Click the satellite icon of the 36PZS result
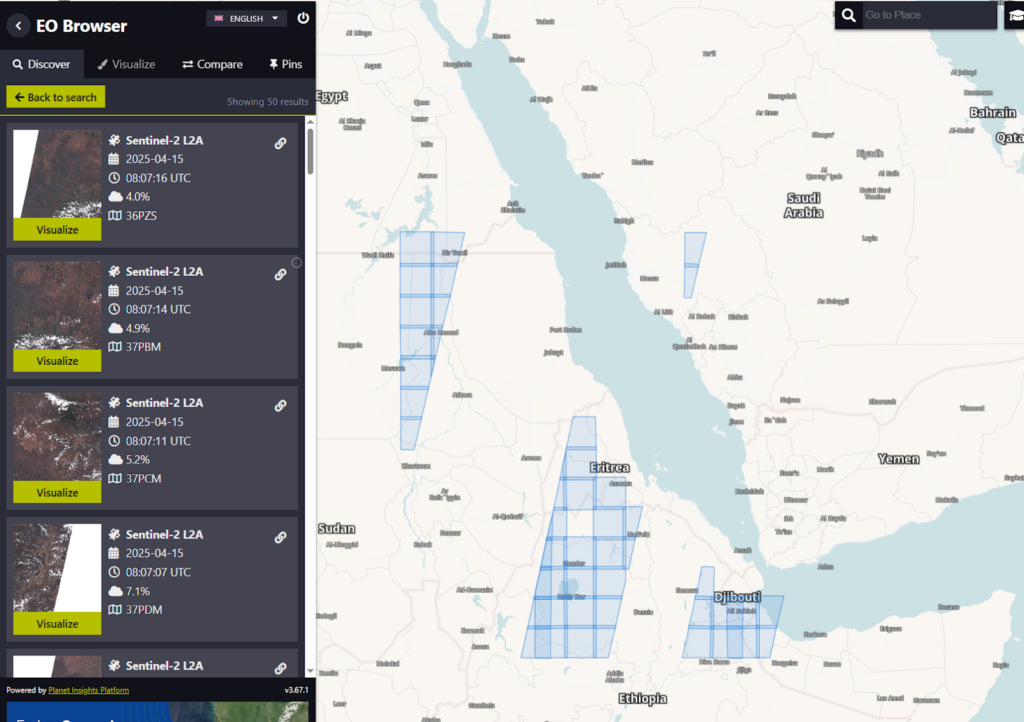 tap(114, 140)
